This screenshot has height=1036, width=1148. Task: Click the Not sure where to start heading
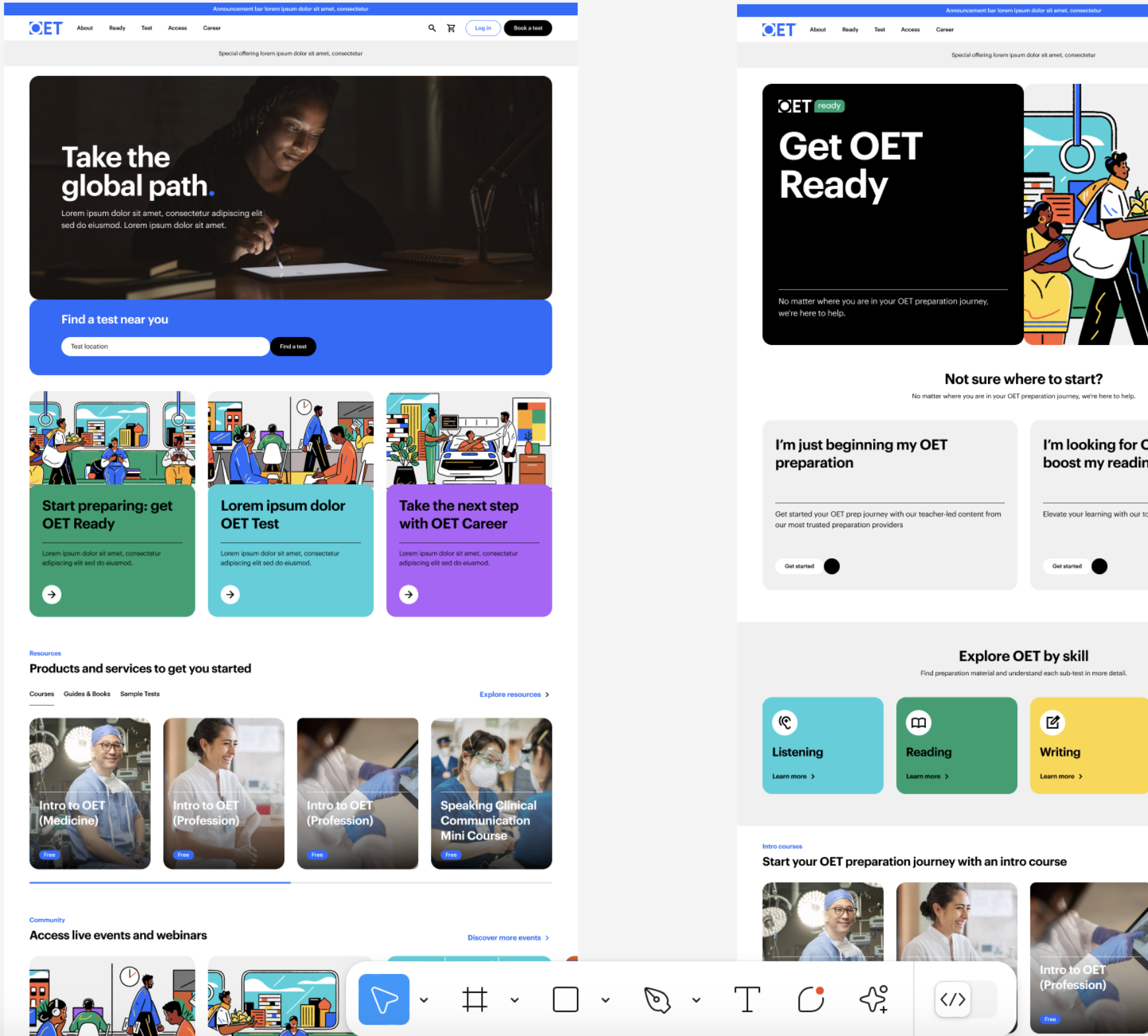[1023, 379]
